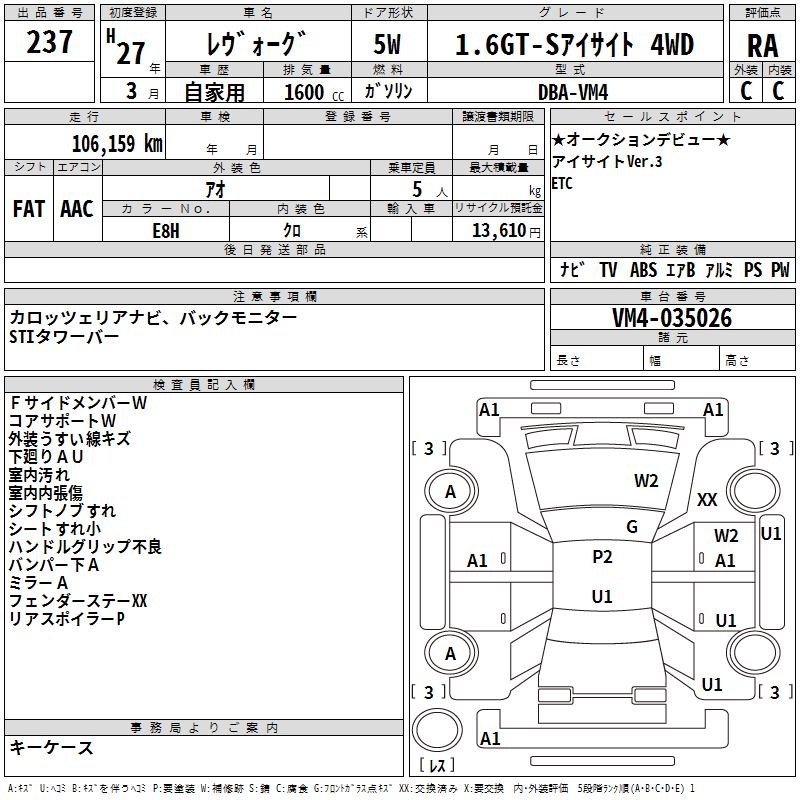Select the 注意事項欄 section header
The image size is (800, 800).
[274, 296]
